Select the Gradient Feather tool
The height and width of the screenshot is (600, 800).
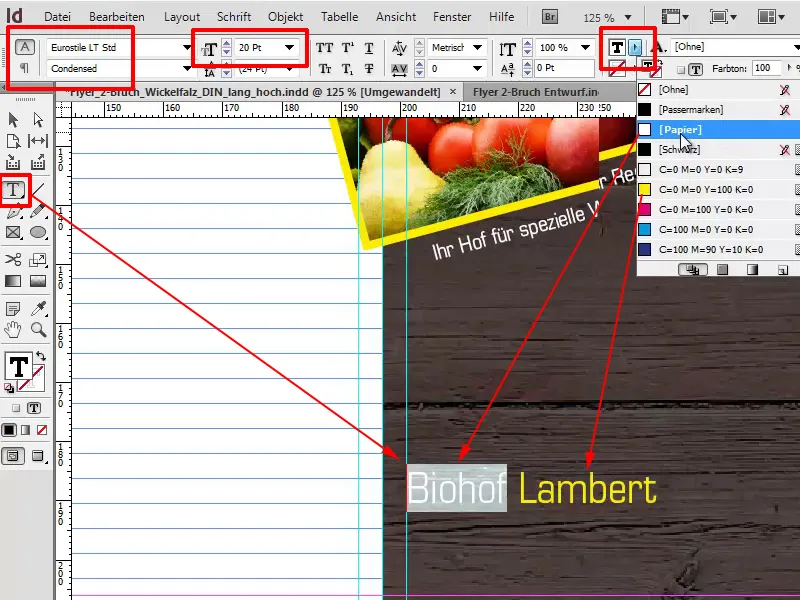coord(38,281)
